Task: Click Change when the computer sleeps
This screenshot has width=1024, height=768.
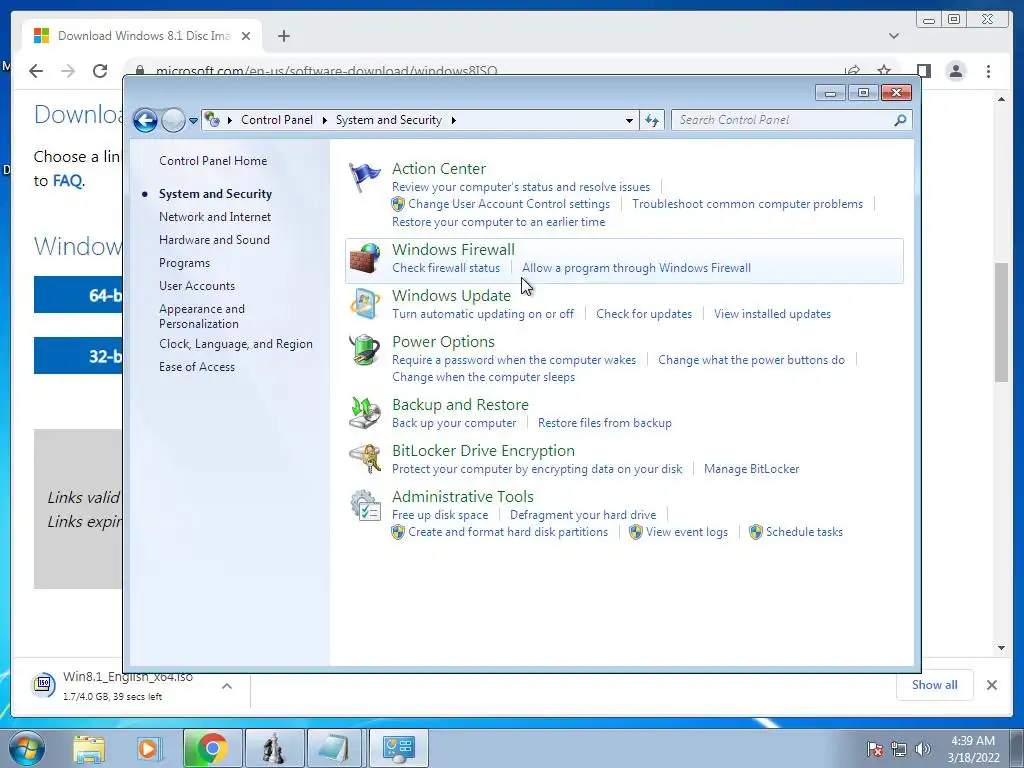Action: point(483,377)
